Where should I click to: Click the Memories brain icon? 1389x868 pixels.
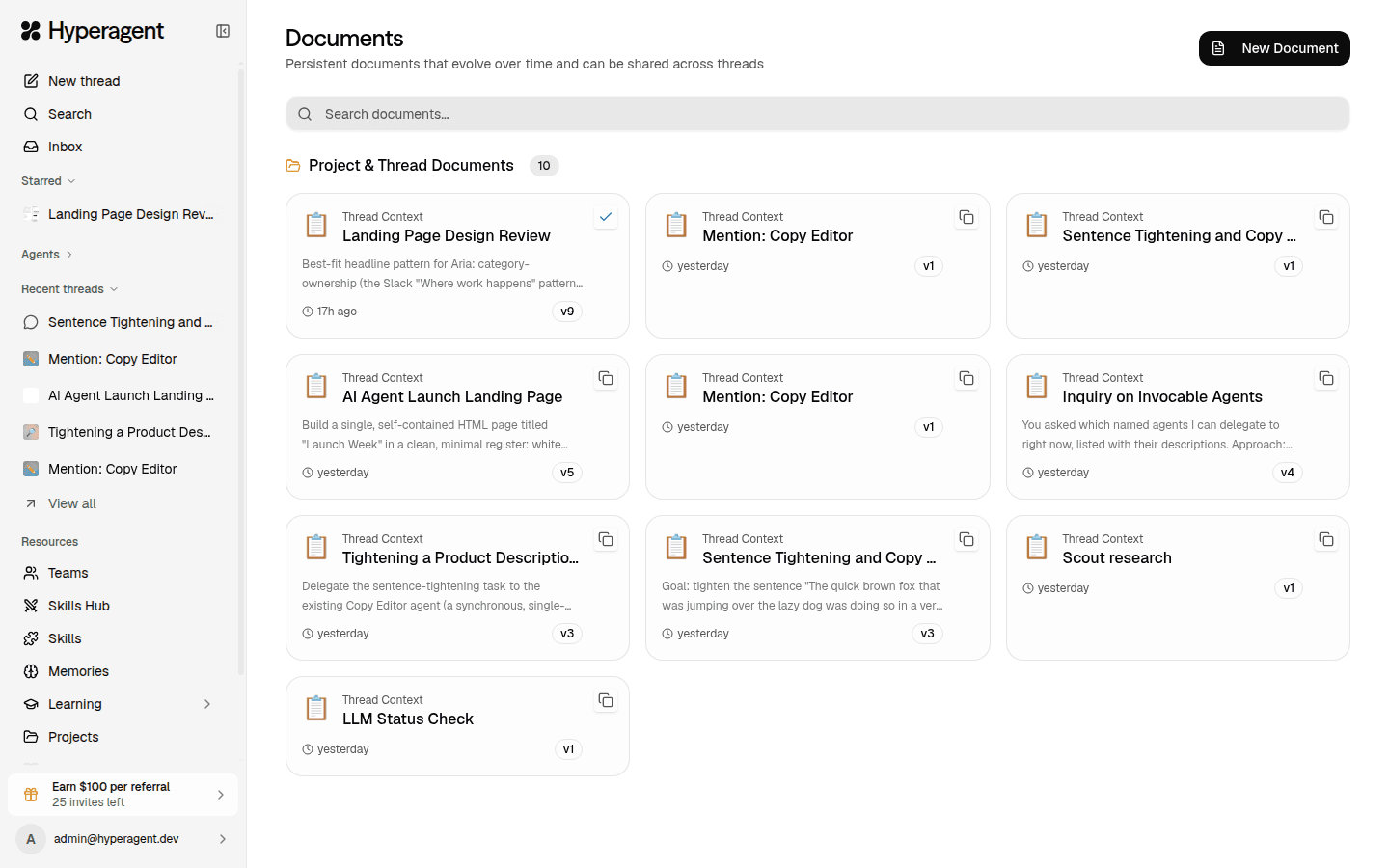tap(31, 671)
